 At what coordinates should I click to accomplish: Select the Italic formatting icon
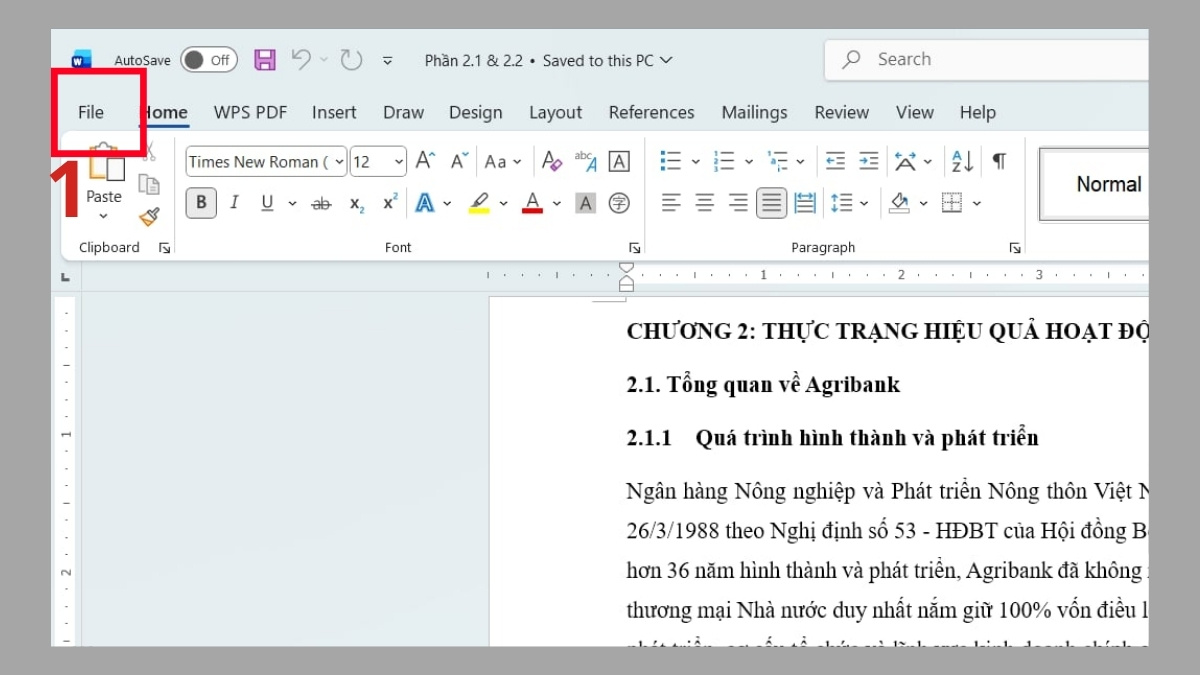pos(234,202)
